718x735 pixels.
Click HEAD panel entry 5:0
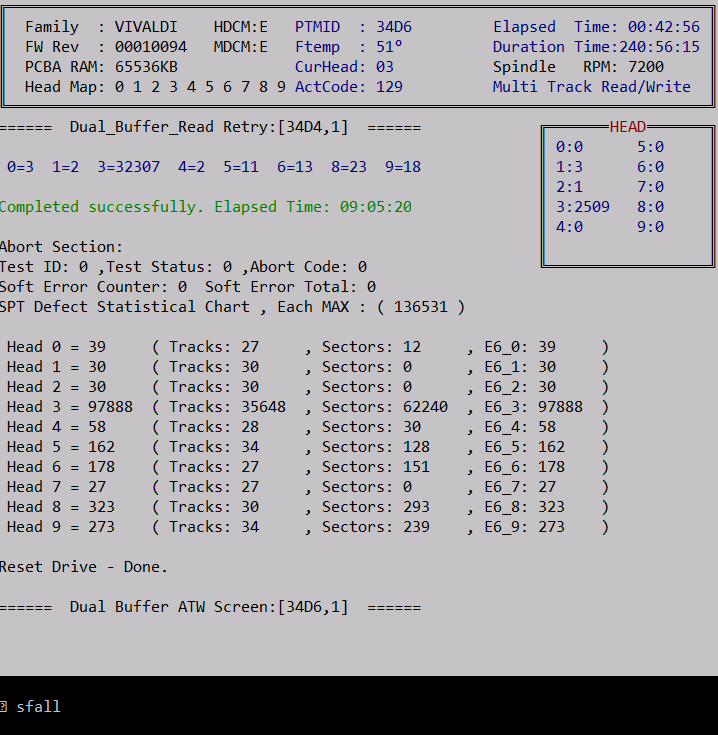point(650,147)
